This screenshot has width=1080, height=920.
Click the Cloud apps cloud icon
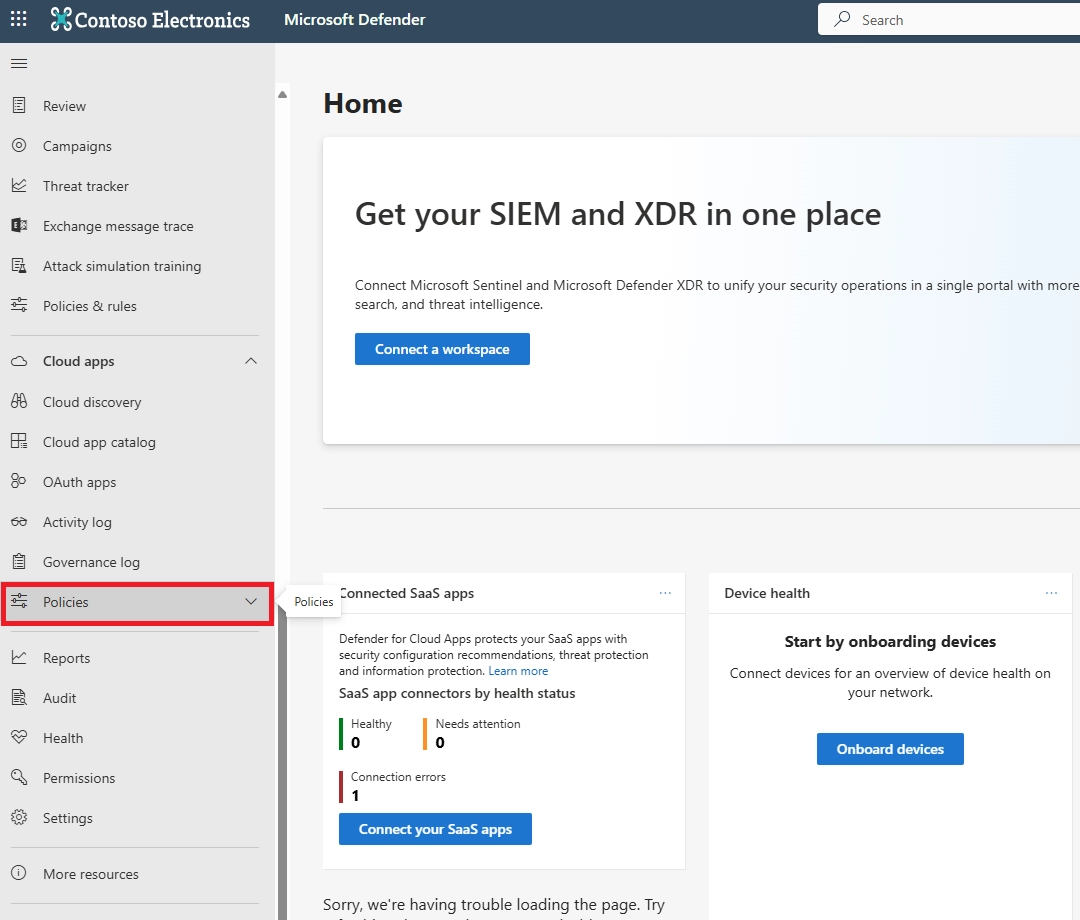coord(19,361)
